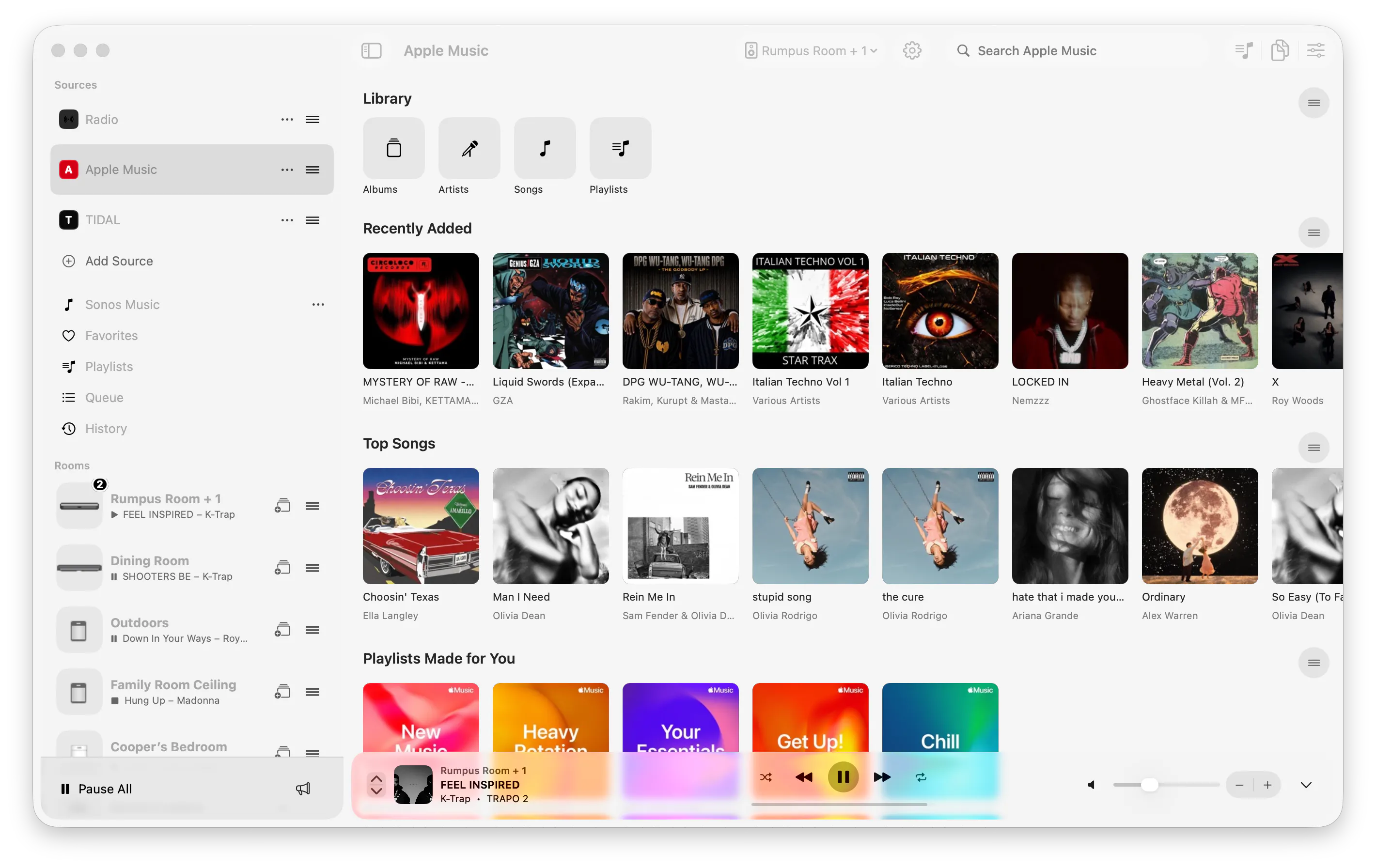Open the Heavy Metal (Vol. 2) album
This screenshot has width=1376, height=868.
pos(1200,310)
